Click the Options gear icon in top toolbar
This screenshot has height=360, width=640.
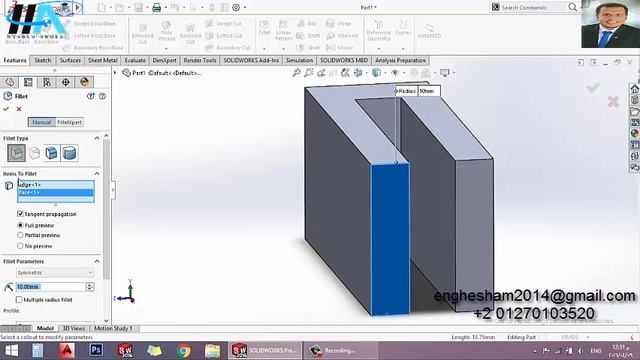point(236,7)
